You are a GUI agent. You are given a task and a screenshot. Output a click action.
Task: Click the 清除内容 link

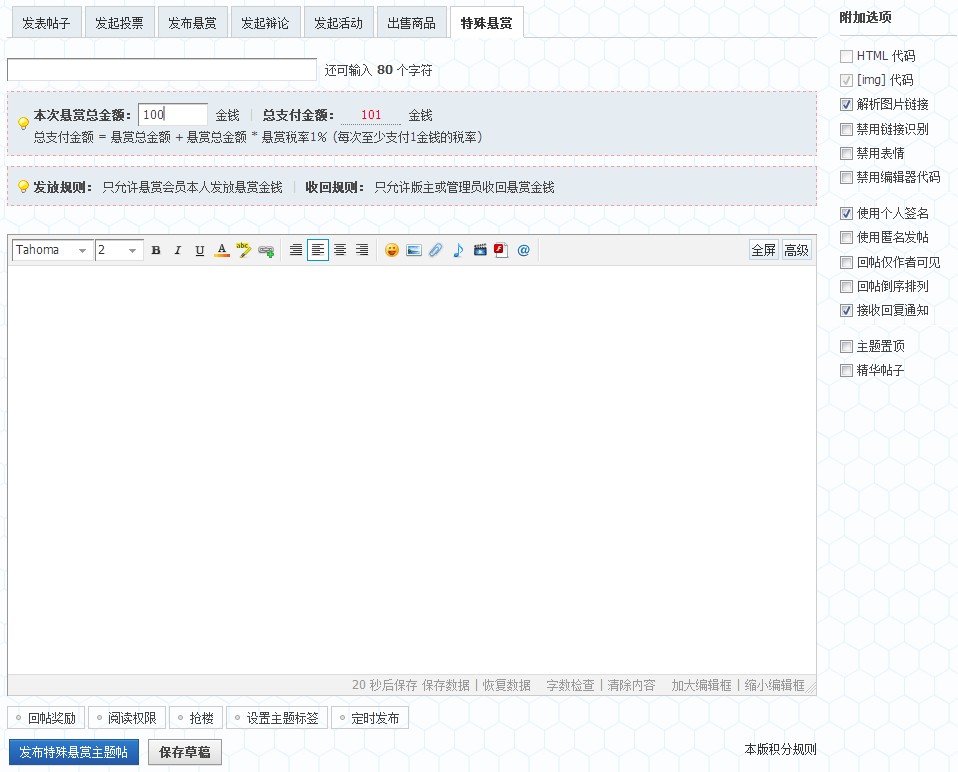coord(631,685)
